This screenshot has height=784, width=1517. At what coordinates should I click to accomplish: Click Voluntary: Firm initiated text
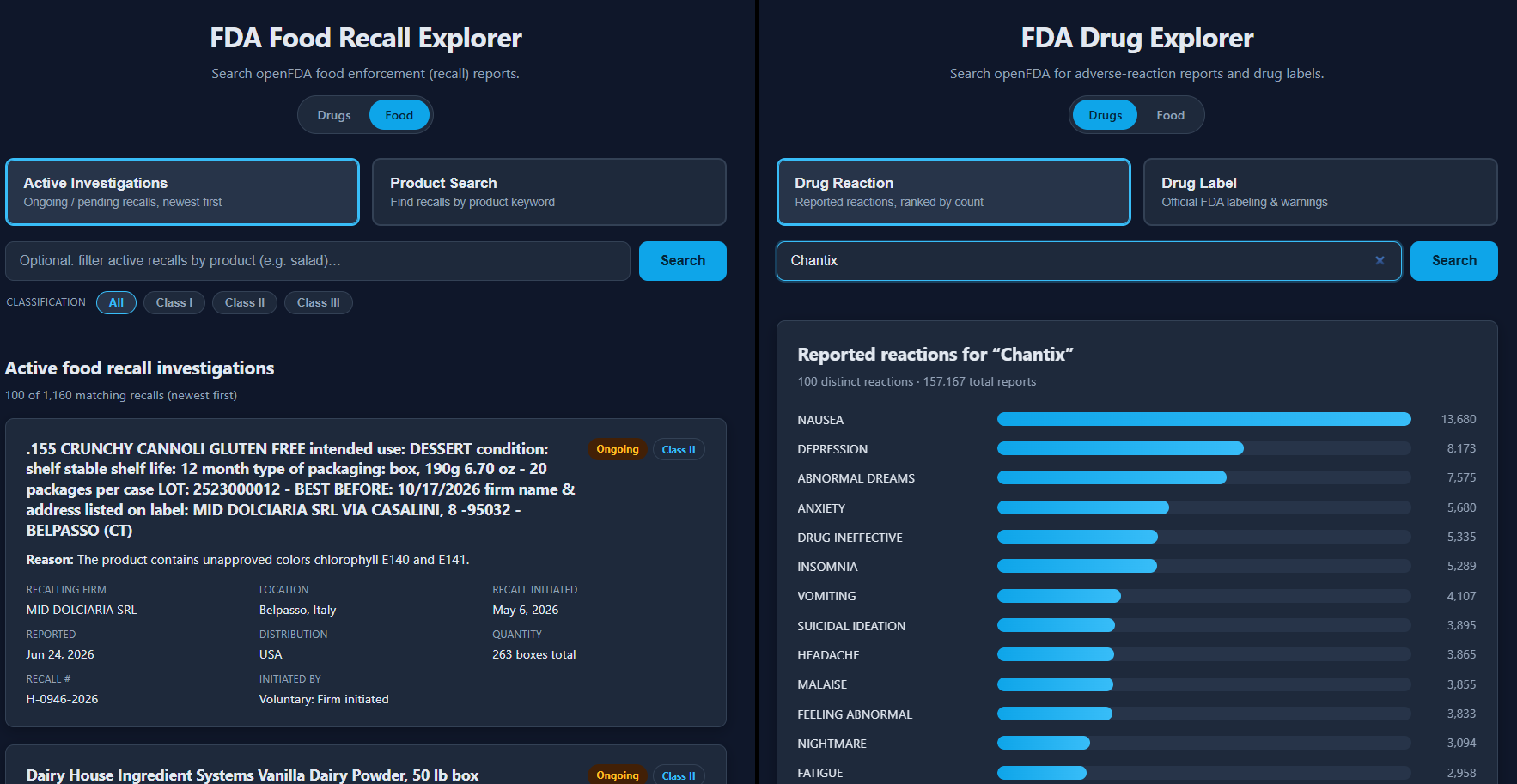[x=324, y=699]
